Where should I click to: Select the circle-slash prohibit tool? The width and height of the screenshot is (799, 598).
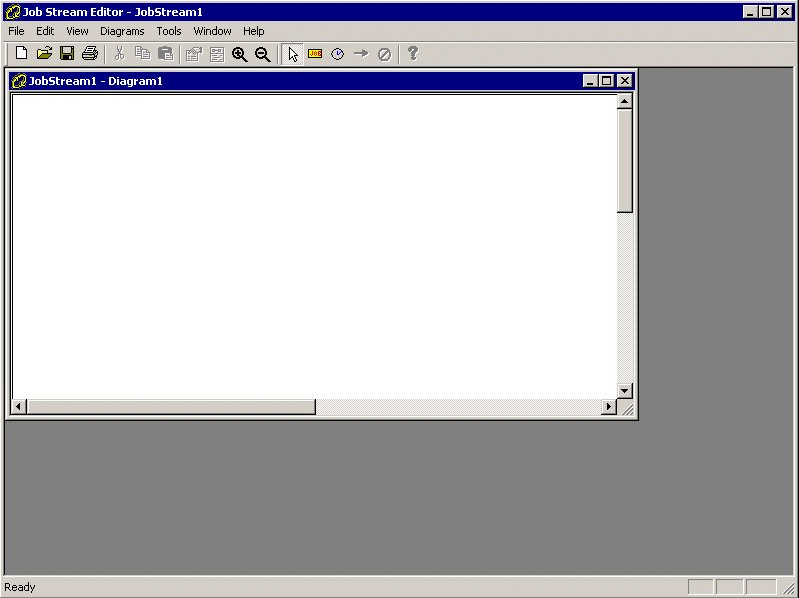(384, 54)
